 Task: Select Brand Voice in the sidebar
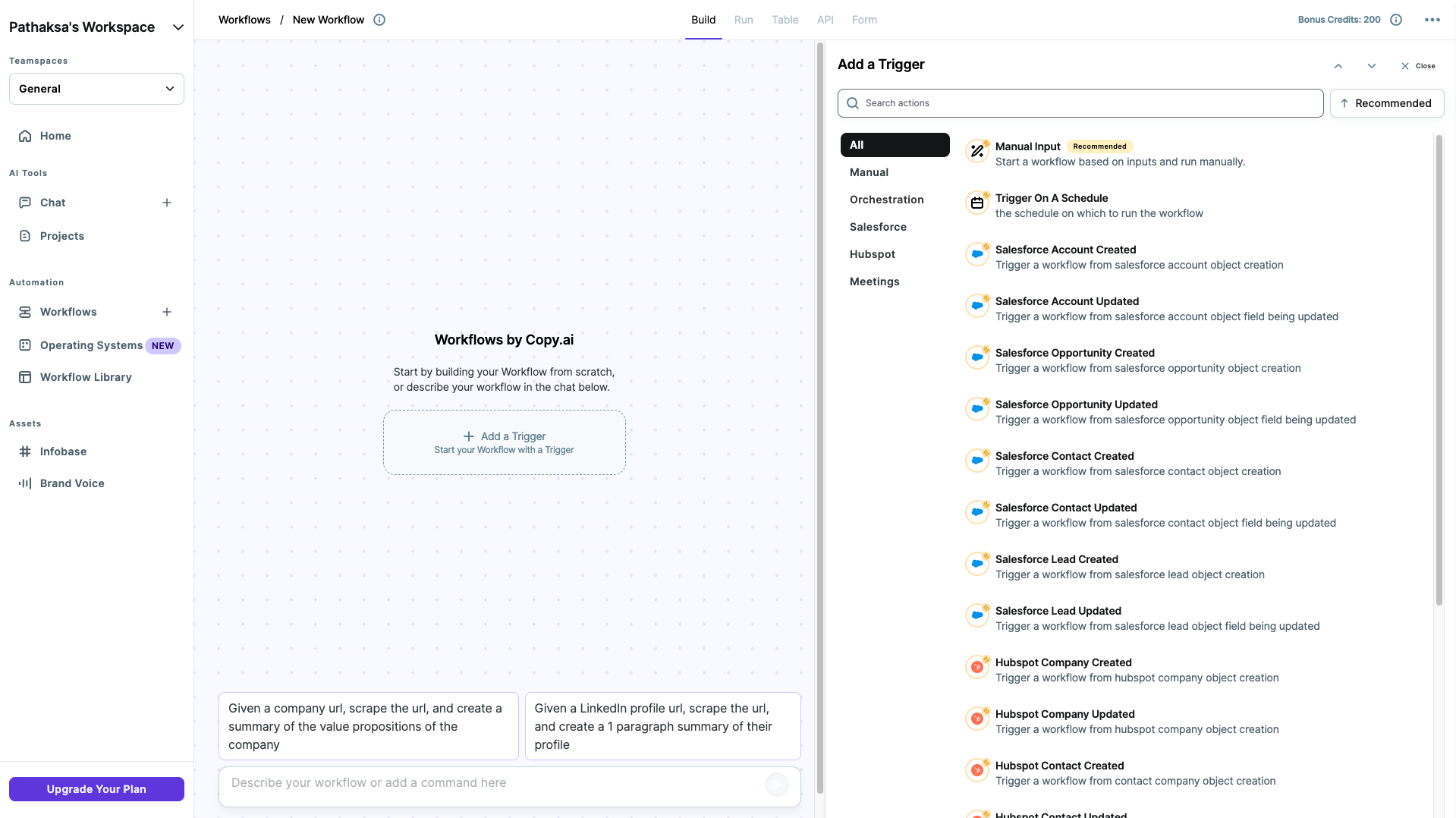click(72, 483)
